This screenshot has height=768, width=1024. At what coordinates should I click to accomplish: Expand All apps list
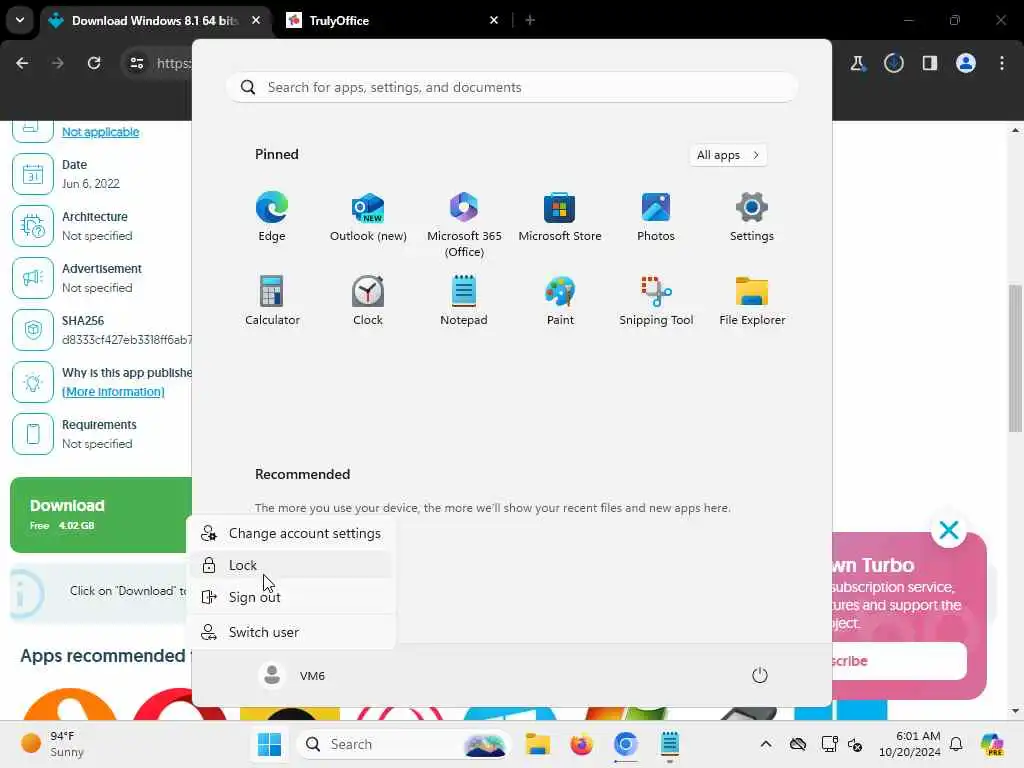[728, 155]
